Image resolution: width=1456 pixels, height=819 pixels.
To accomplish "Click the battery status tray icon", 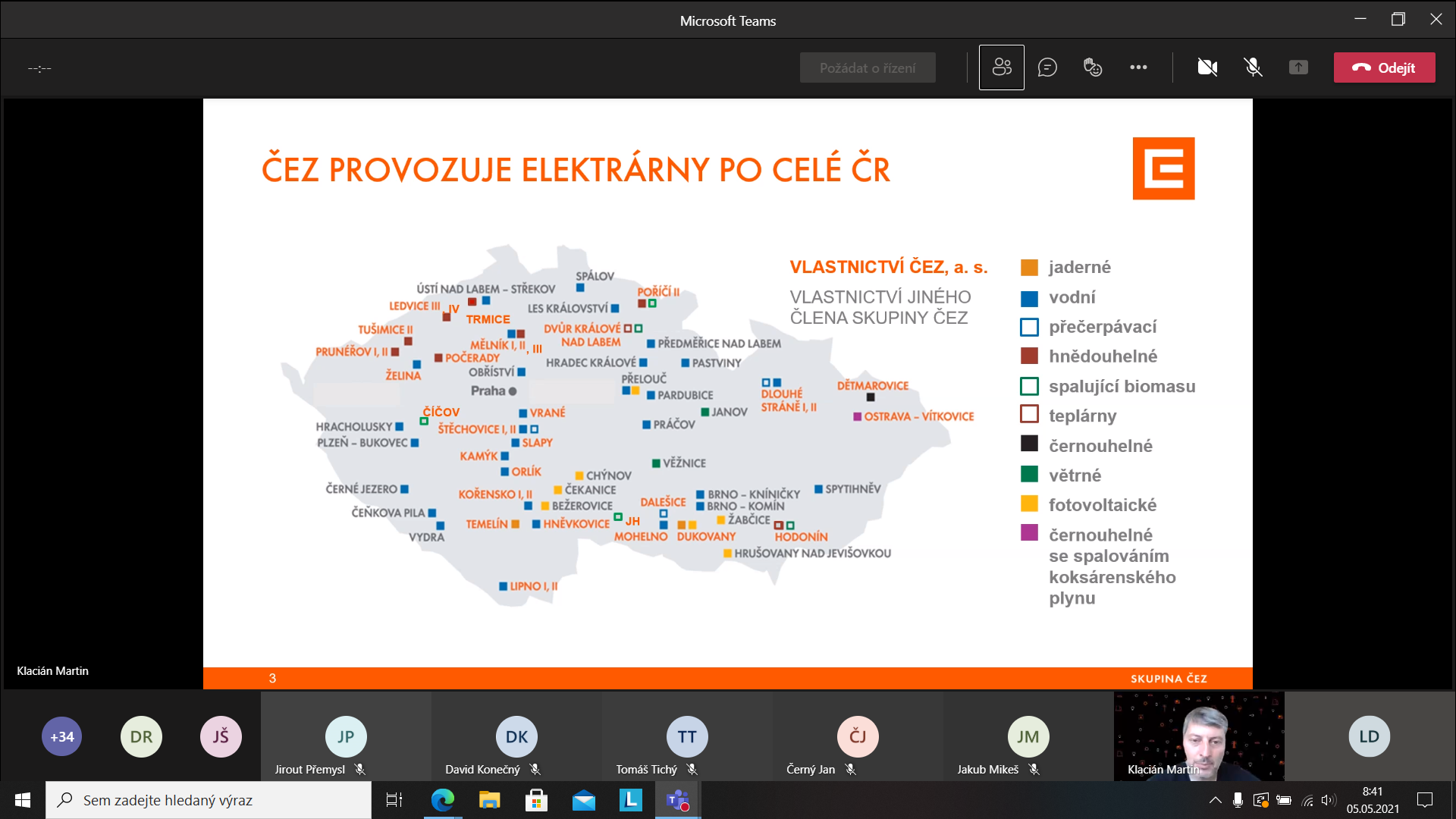I will click(1284, 800).
